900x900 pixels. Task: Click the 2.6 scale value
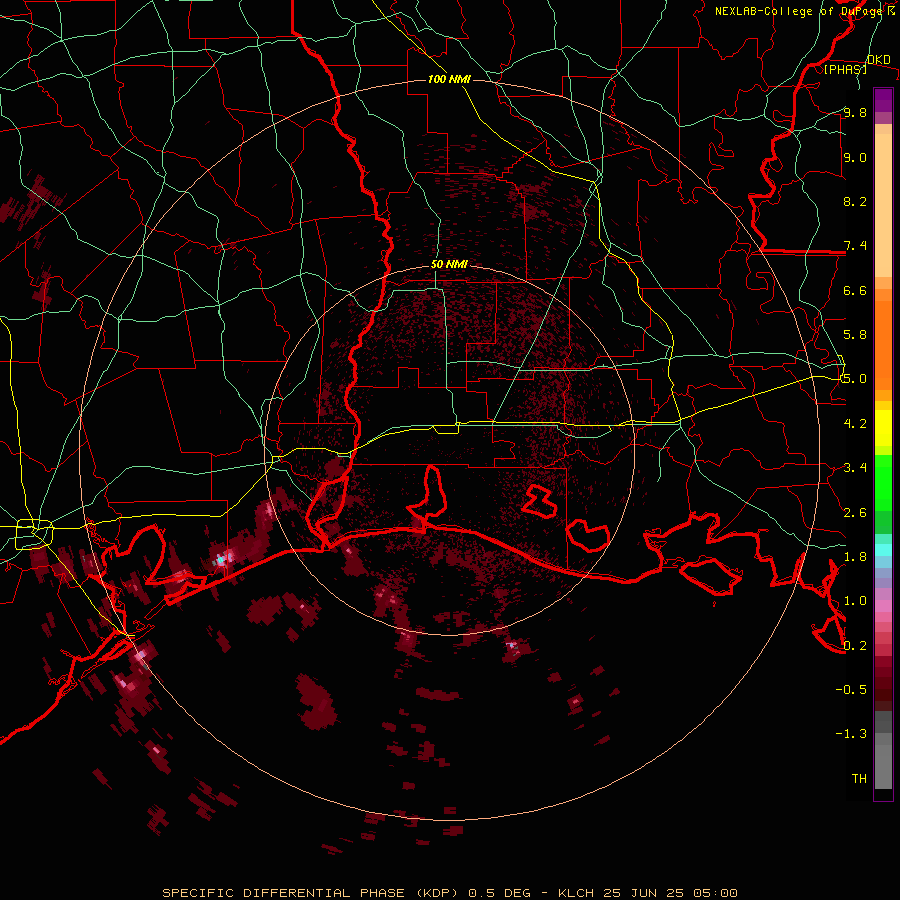point(855,513)
